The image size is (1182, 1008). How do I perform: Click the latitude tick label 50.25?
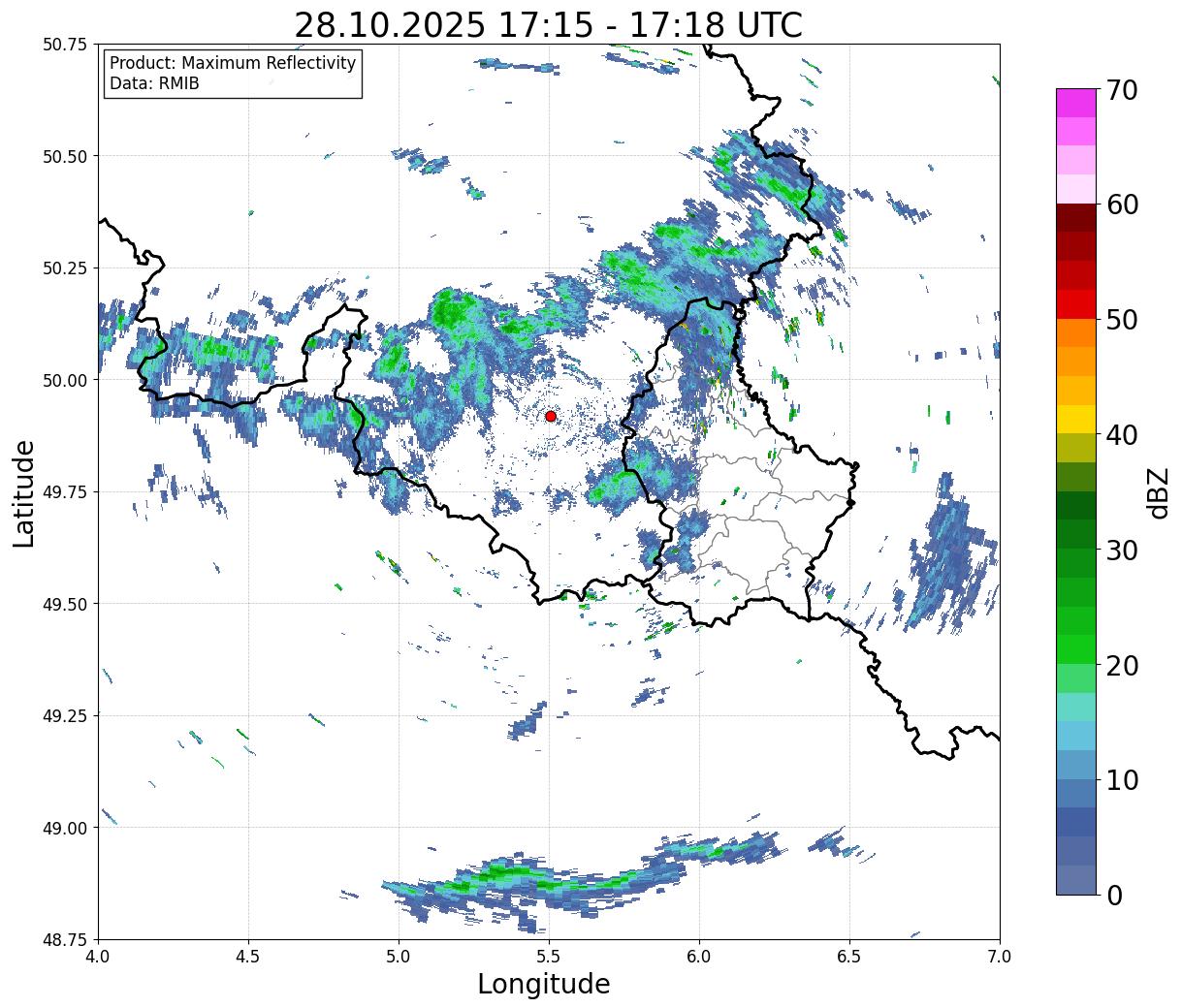pos(65,268)
